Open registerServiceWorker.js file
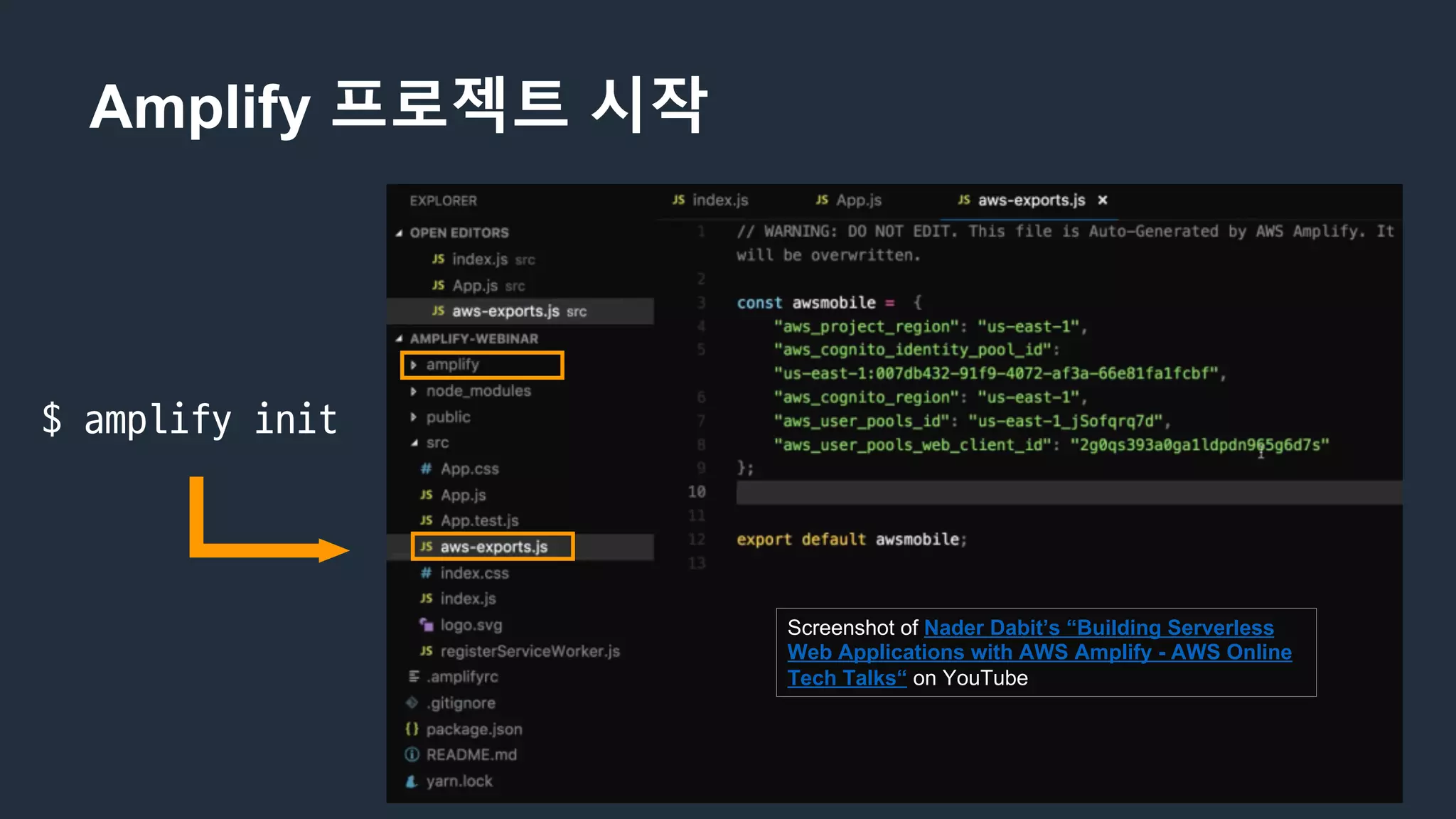Viewport: 1456px width, 819px height. coord(520,651)
